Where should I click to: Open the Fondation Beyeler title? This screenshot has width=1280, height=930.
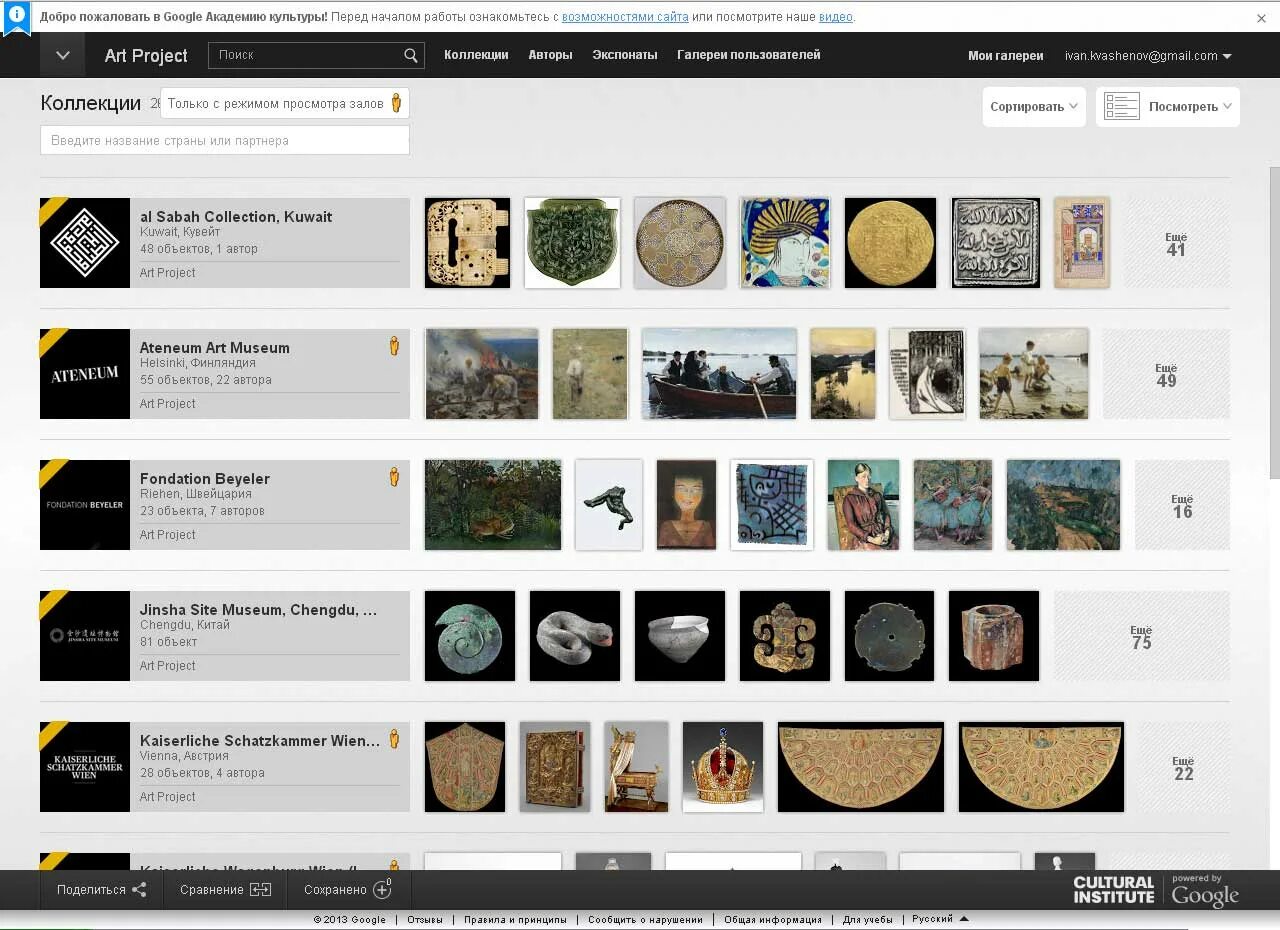[x=205, y=478]
